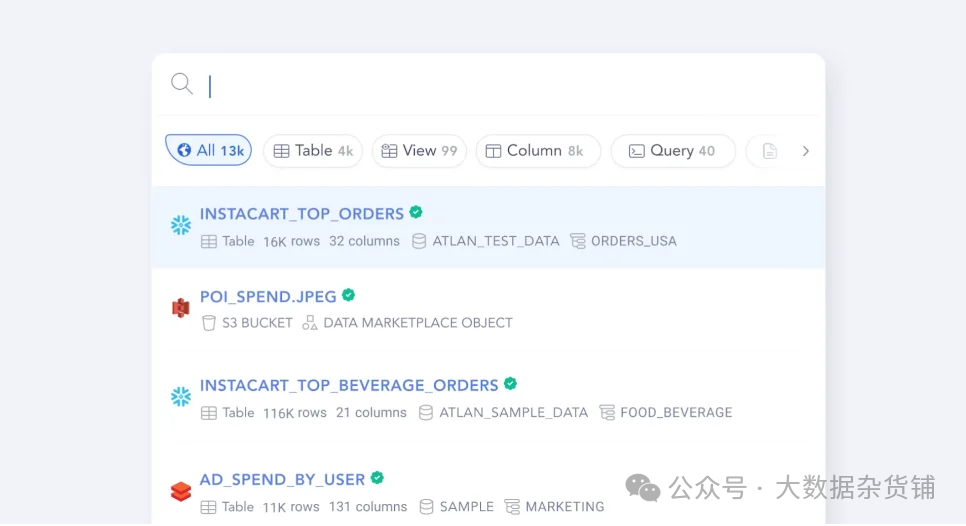This screenshot has width=966, height=526.
Task: Click the verified badge on INSTACART_TOP_ORDERS
Action: click(416, 212)
